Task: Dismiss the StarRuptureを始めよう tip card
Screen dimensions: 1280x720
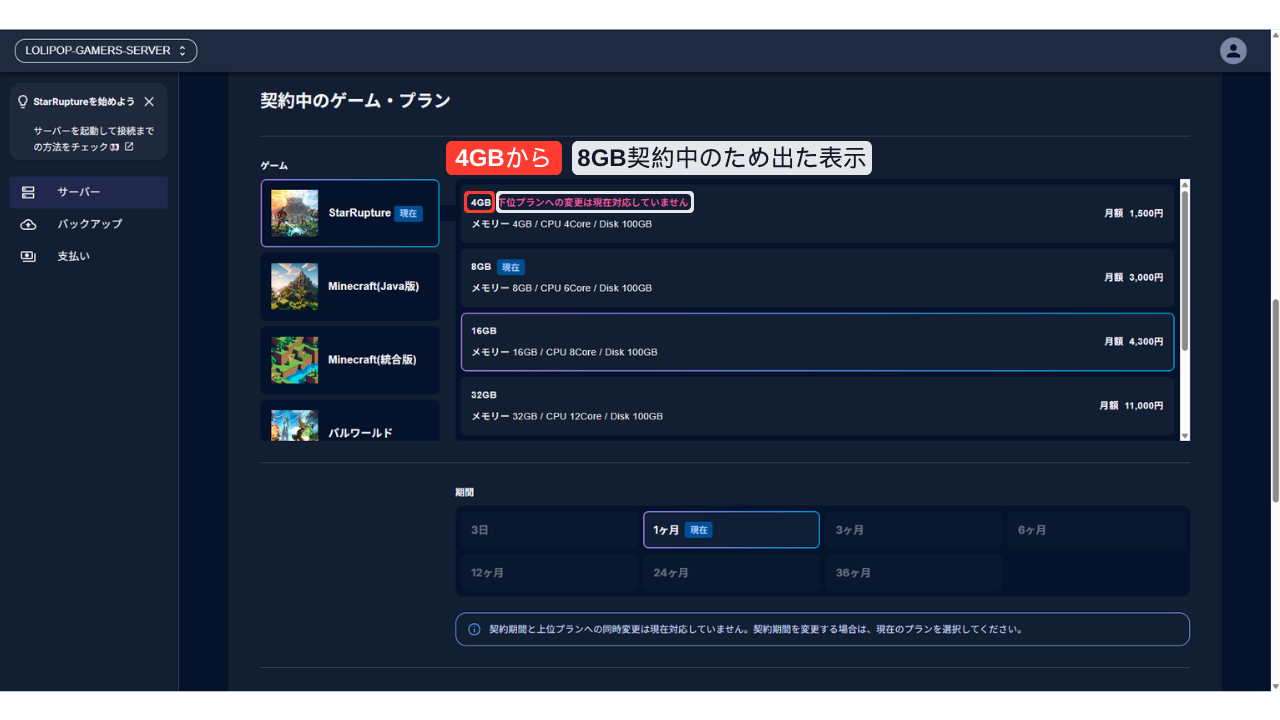Action: click(x=149, y=102)
